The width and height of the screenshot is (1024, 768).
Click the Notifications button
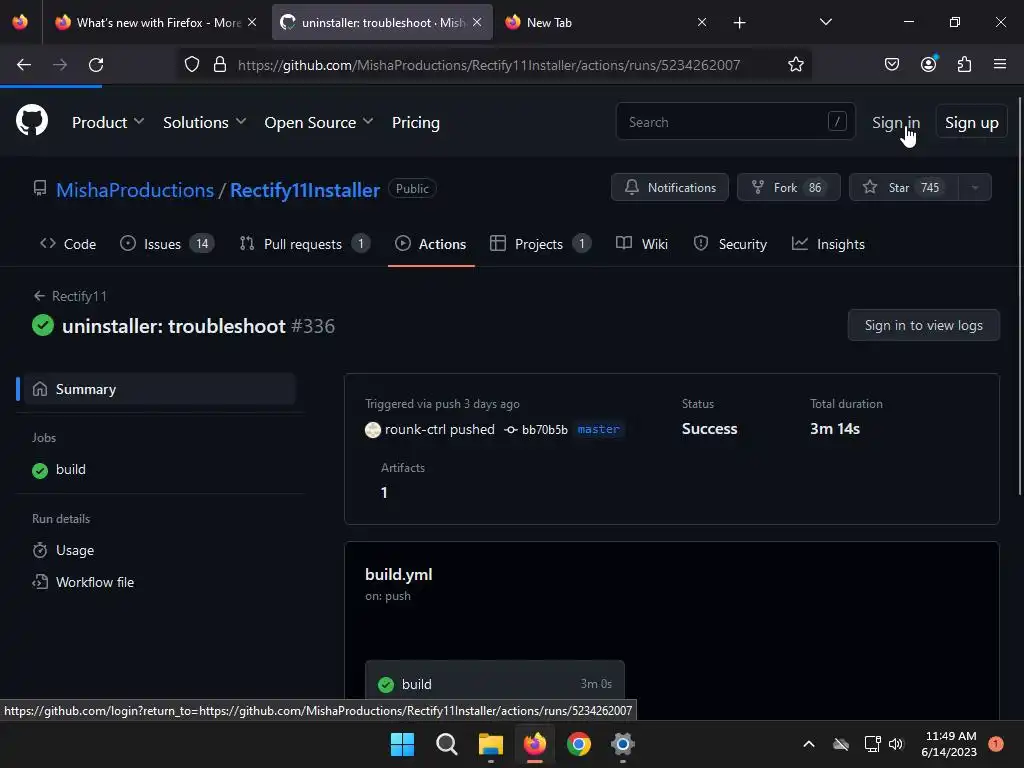tap(669, 187)
